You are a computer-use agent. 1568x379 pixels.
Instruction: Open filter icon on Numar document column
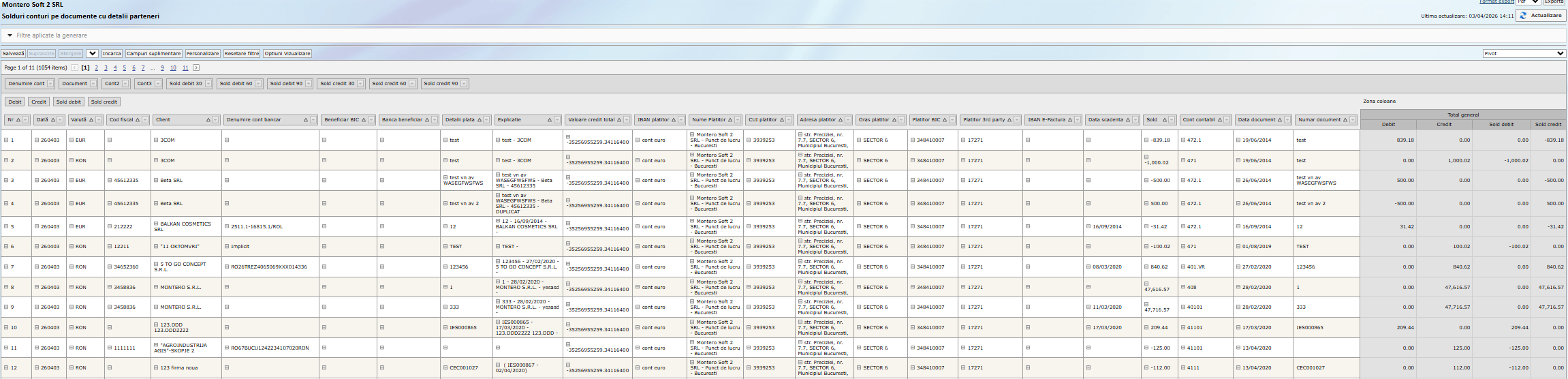[1353, 120]
